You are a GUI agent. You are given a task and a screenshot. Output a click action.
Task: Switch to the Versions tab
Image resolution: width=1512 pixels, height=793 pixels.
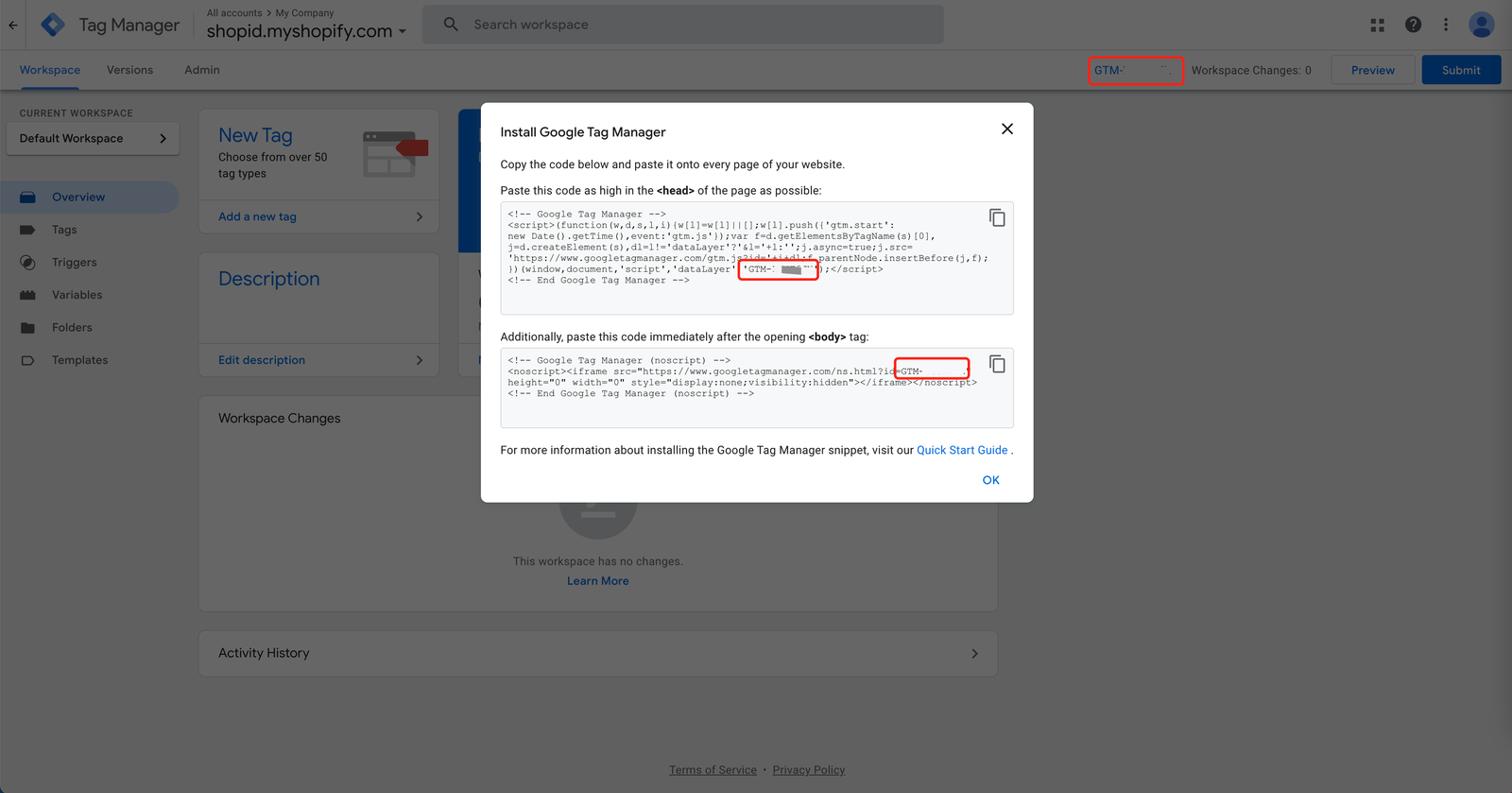(129, 70)
